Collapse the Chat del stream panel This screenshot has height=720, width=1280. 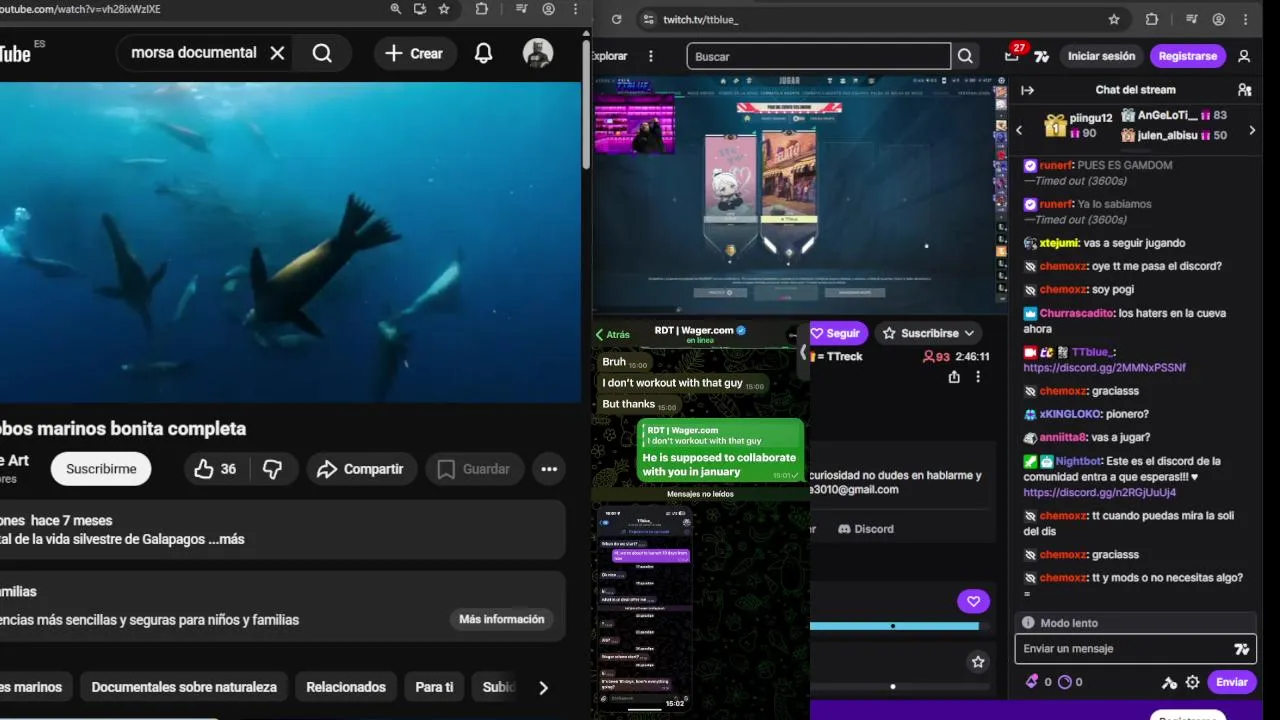1027,90
